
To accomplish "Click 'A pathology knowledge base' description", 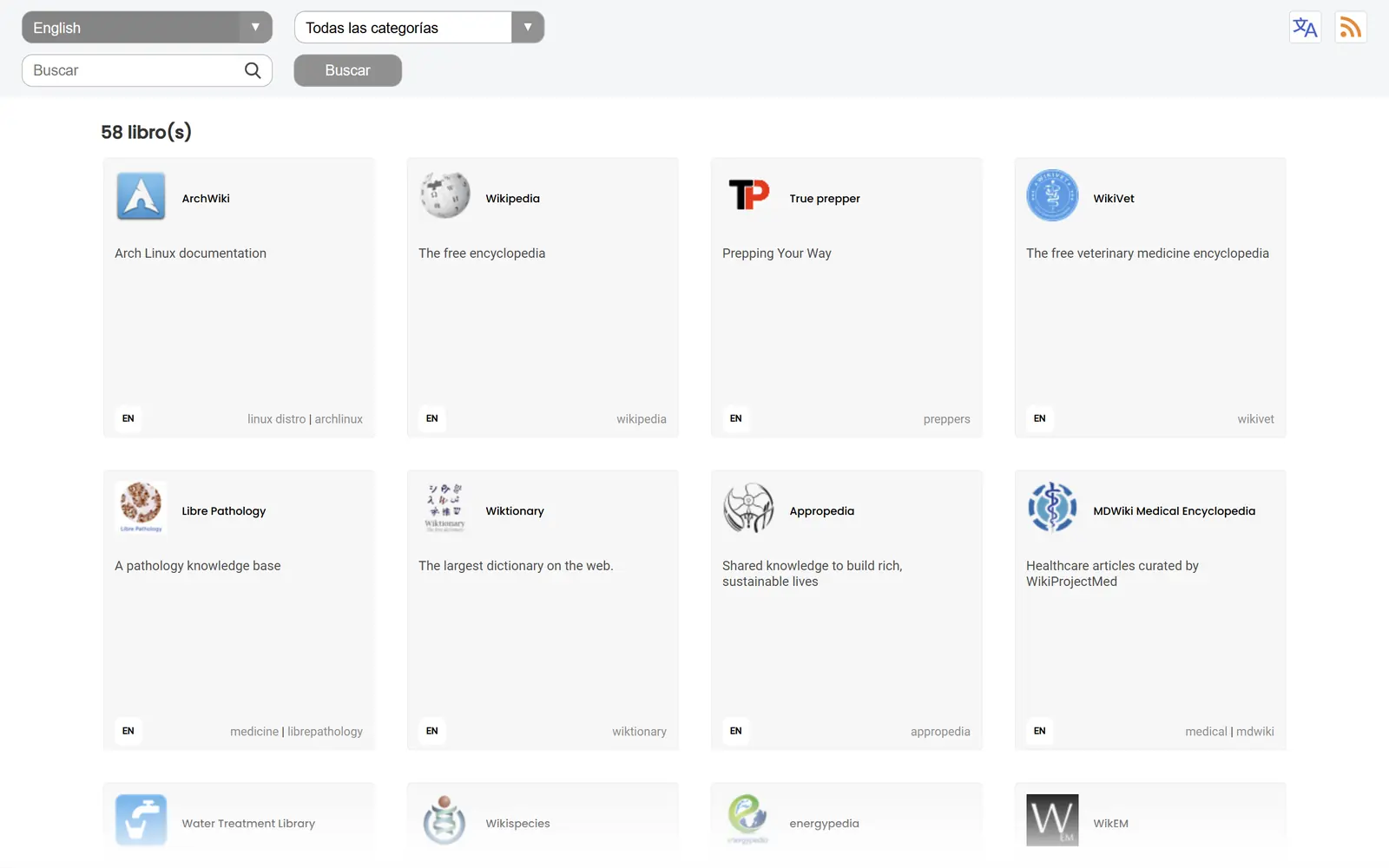I will coord(198,566).
